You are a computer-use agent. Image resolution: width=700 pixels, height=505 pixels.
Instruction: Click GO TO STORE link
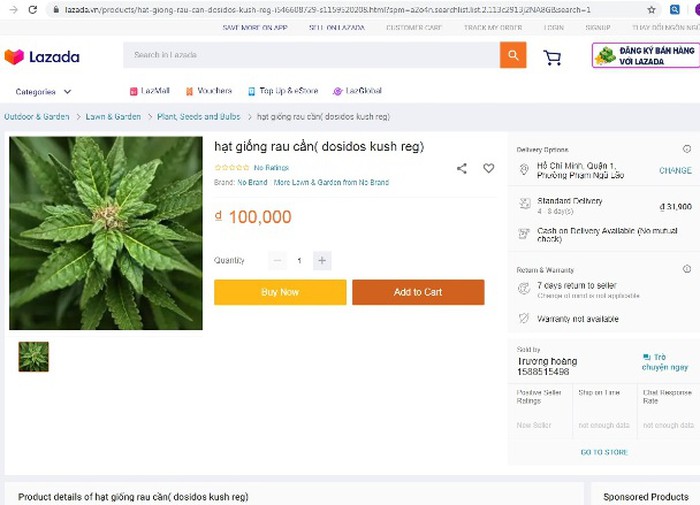coord(604,452)
